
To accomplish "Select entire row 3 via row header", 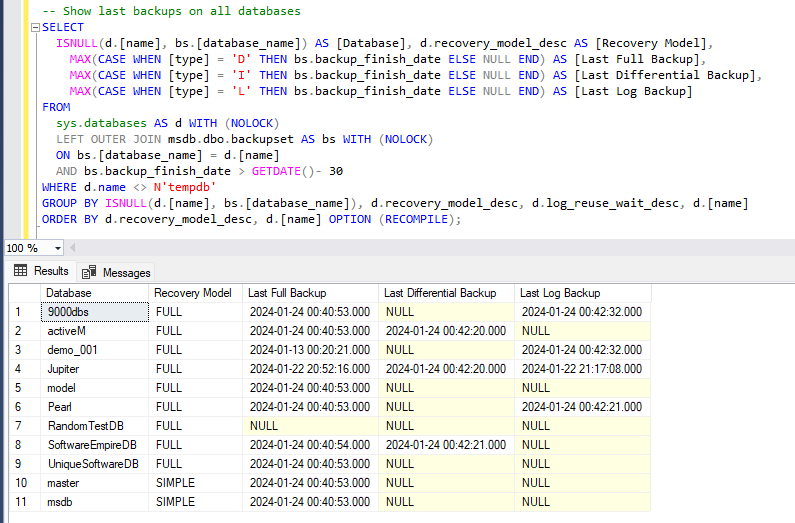I will [18, 350].
